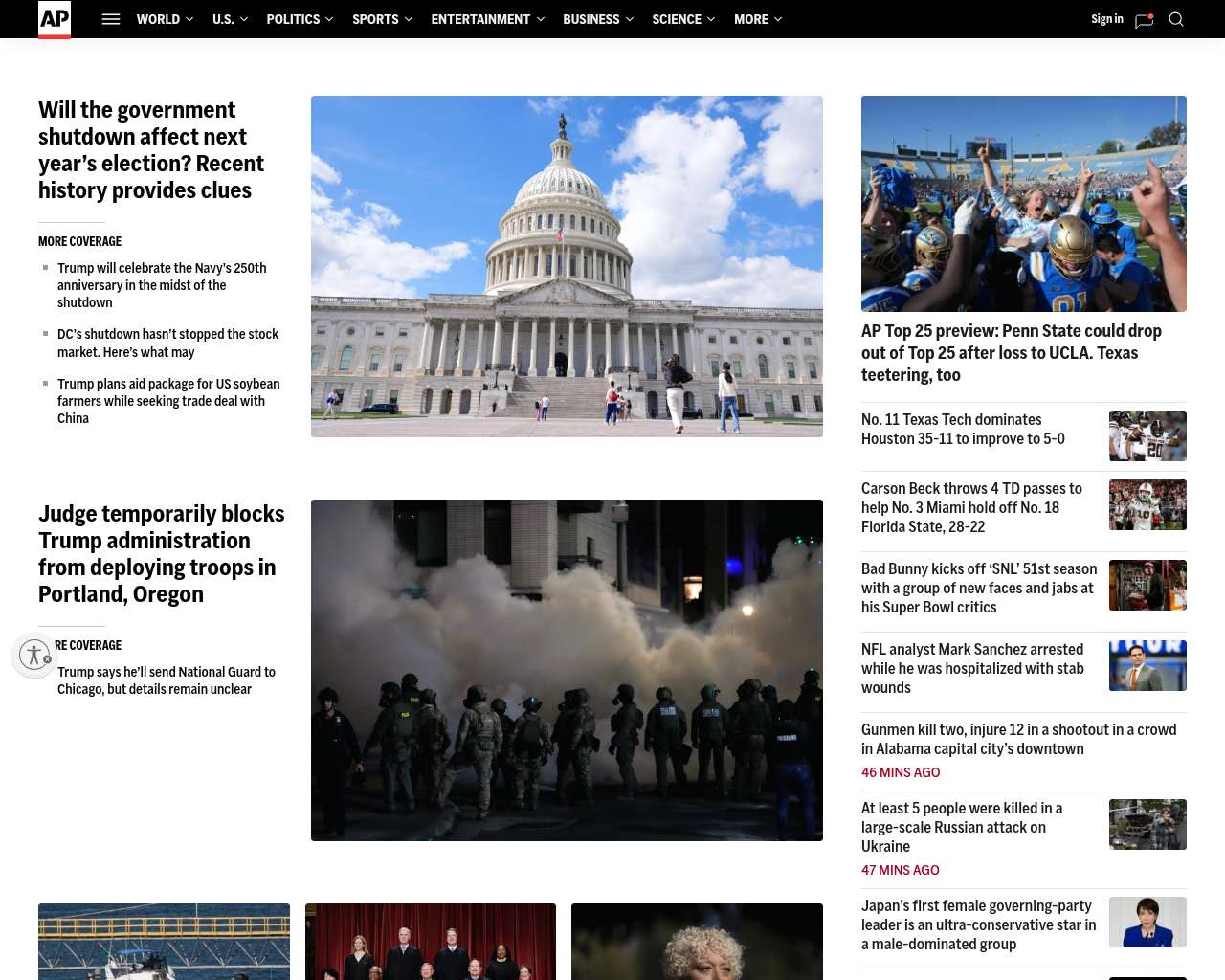
Task: Open Bad Bunny SNL story
Action: click(979, 588)
